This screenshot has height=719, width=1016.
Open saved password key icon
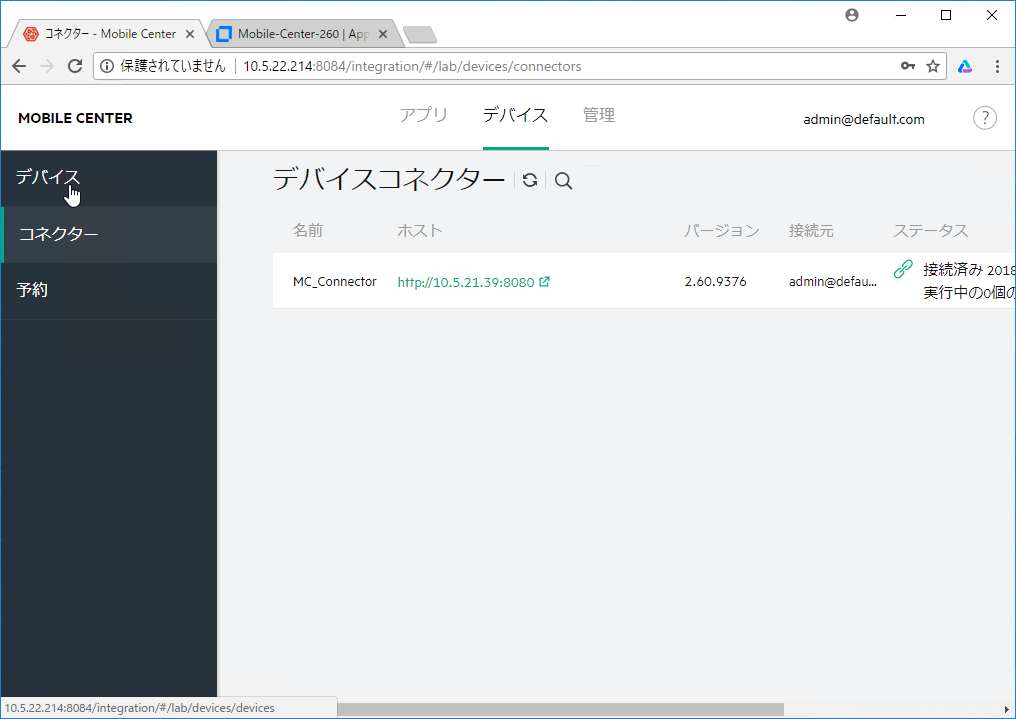(908, 66)
